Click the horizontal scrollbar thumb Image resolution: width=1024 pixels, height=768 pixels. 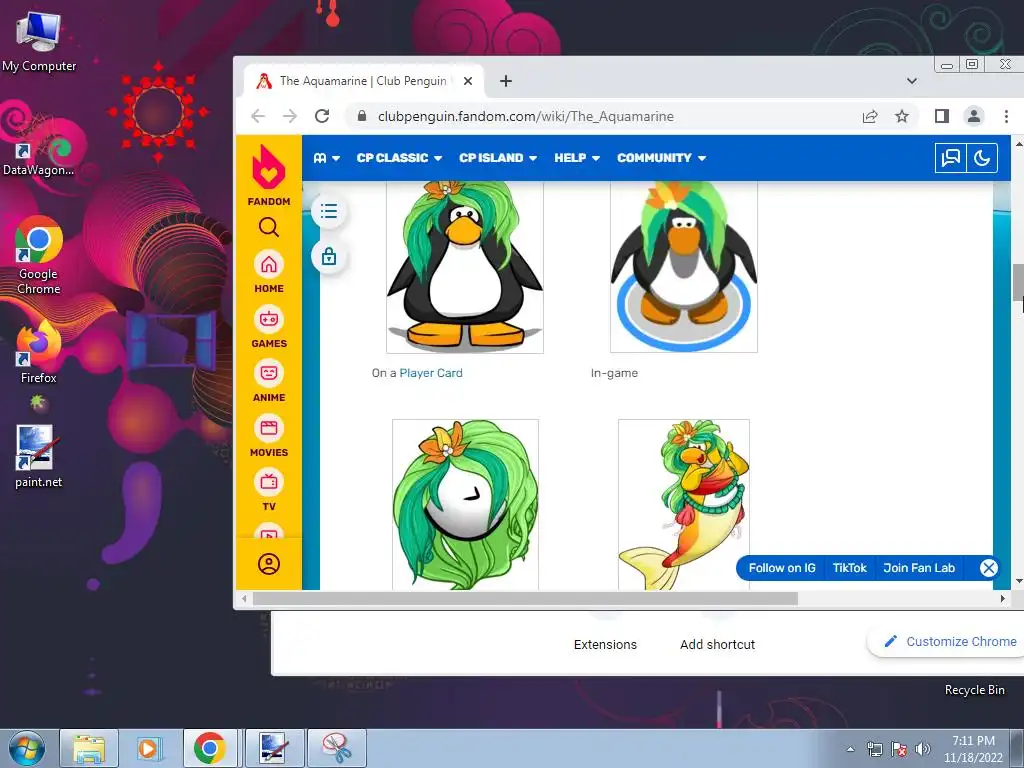(525, 598)
